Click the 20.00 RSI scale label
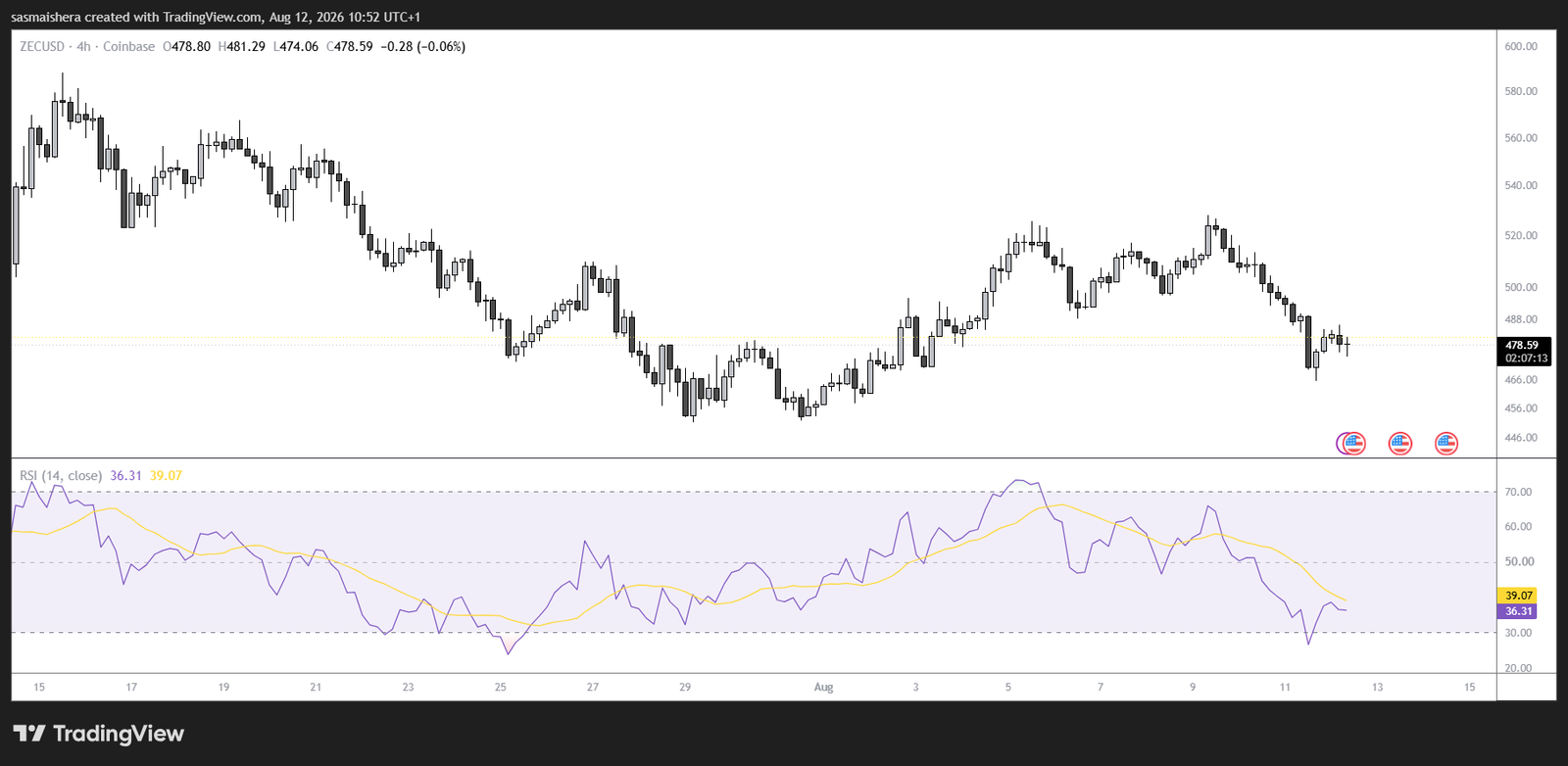1568x766 pixels. pyautogui.click(x=1518, y=668)
